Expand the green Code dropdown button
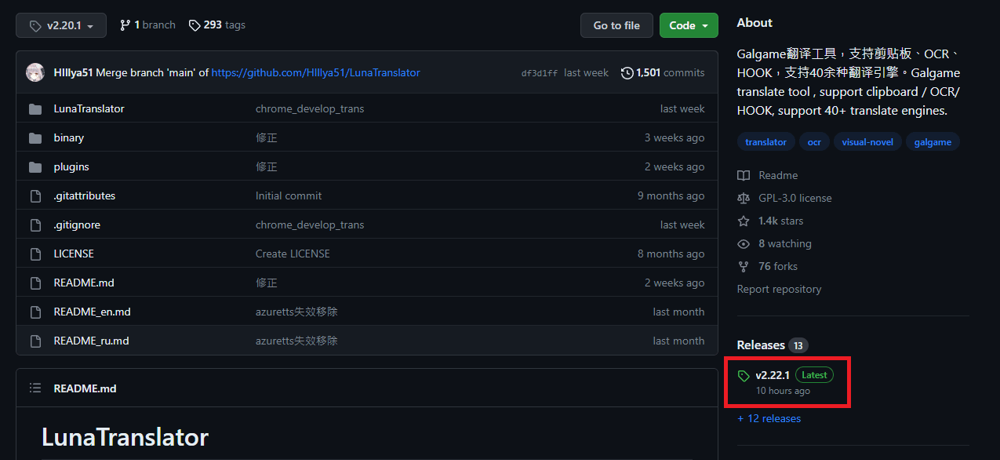This screenshot has width=1000, height=460. (x=688, y=25)
